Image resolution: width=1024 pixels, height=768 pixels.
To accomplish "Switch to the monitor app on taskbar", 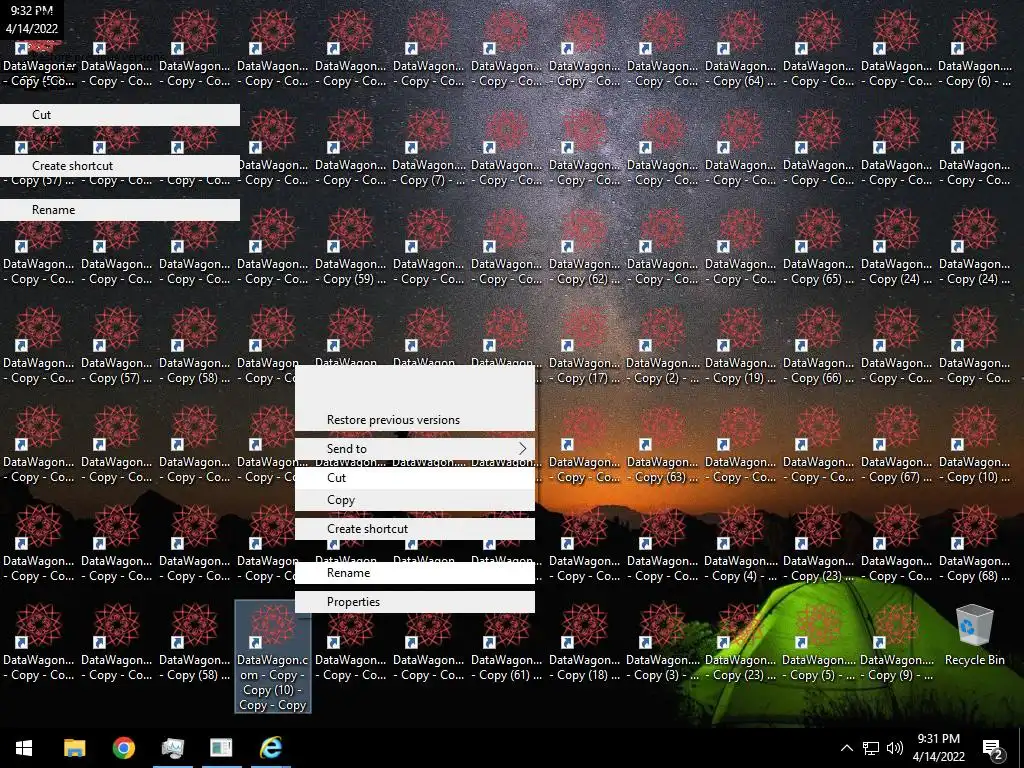I will [x=173, y=748].
